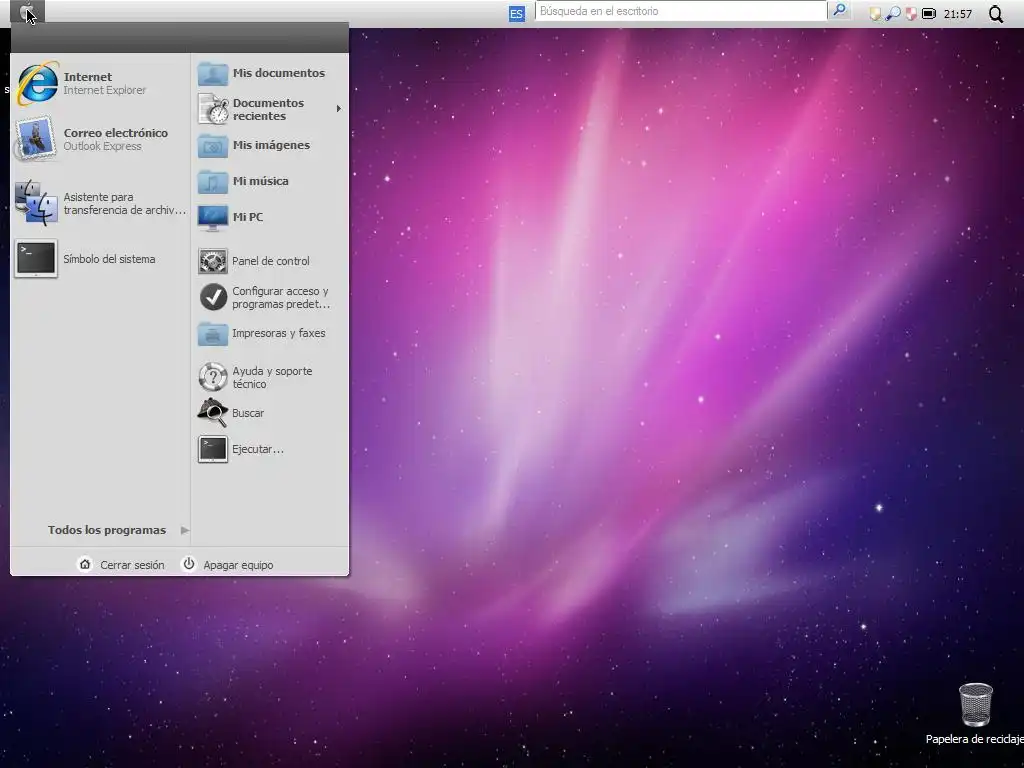
Task: Click Spotlight magnifier at top right
Action: coord(995,14)
